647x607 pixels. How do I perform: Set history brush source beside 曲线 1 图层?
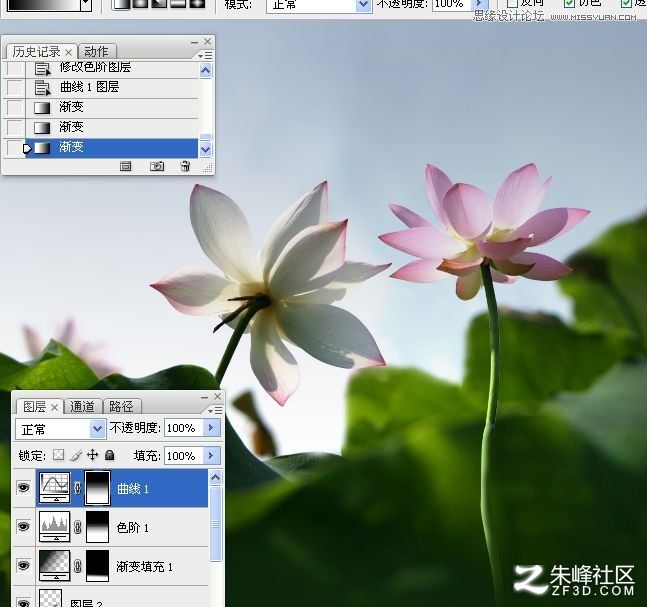[x=15, y=87]
